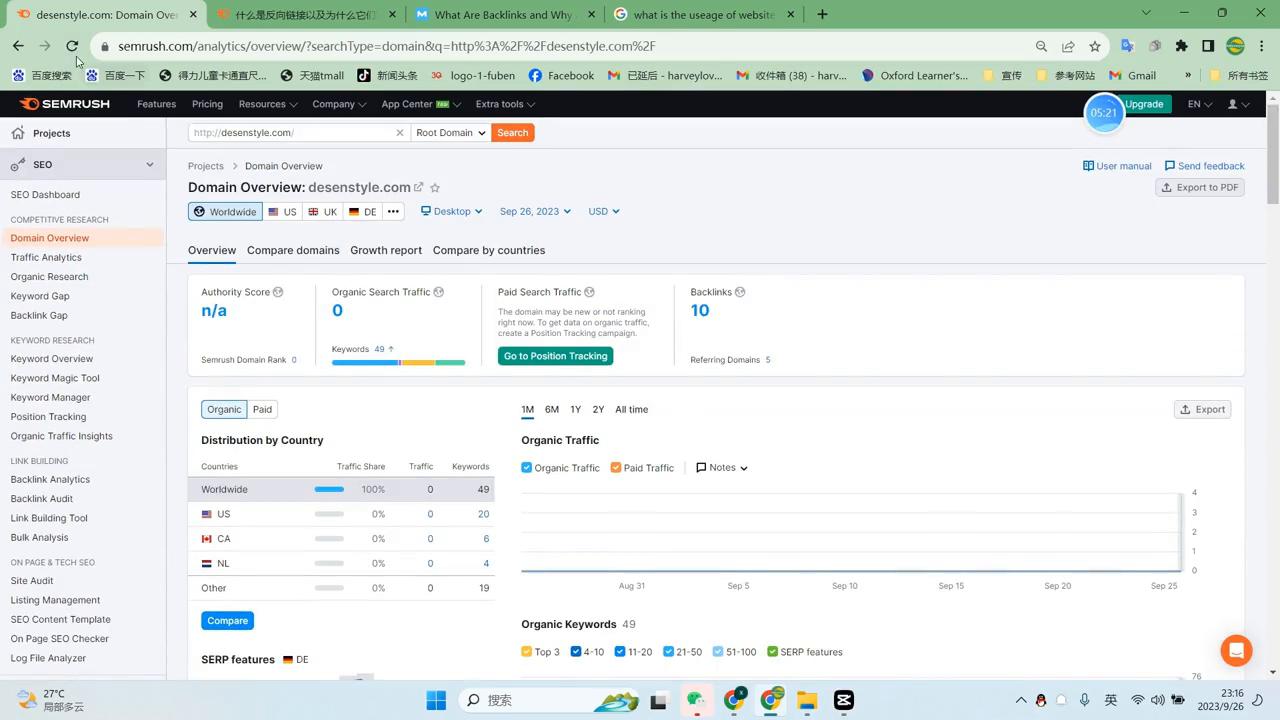Click orange Search button
This screenshot has width=1280, height=720.
pos(512,132)
